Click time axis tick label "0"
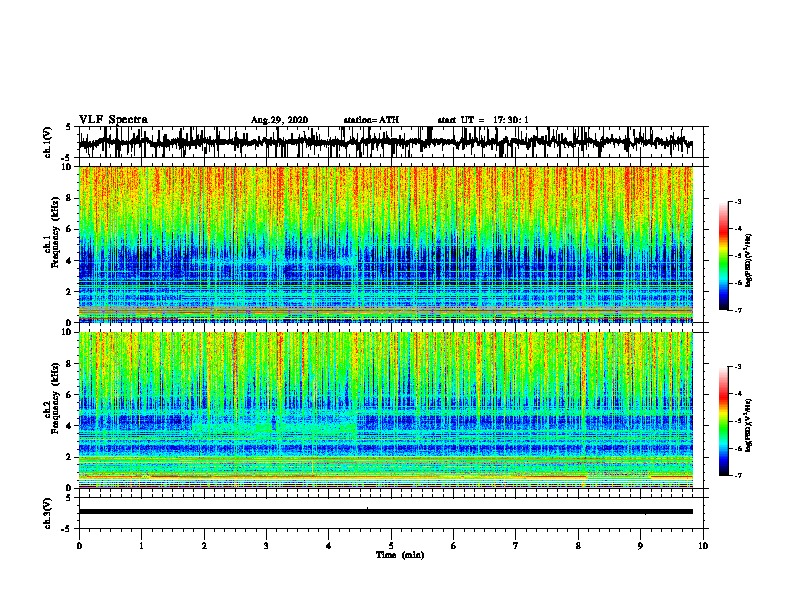This screenshot has height=612, width=792. (79, 546)
